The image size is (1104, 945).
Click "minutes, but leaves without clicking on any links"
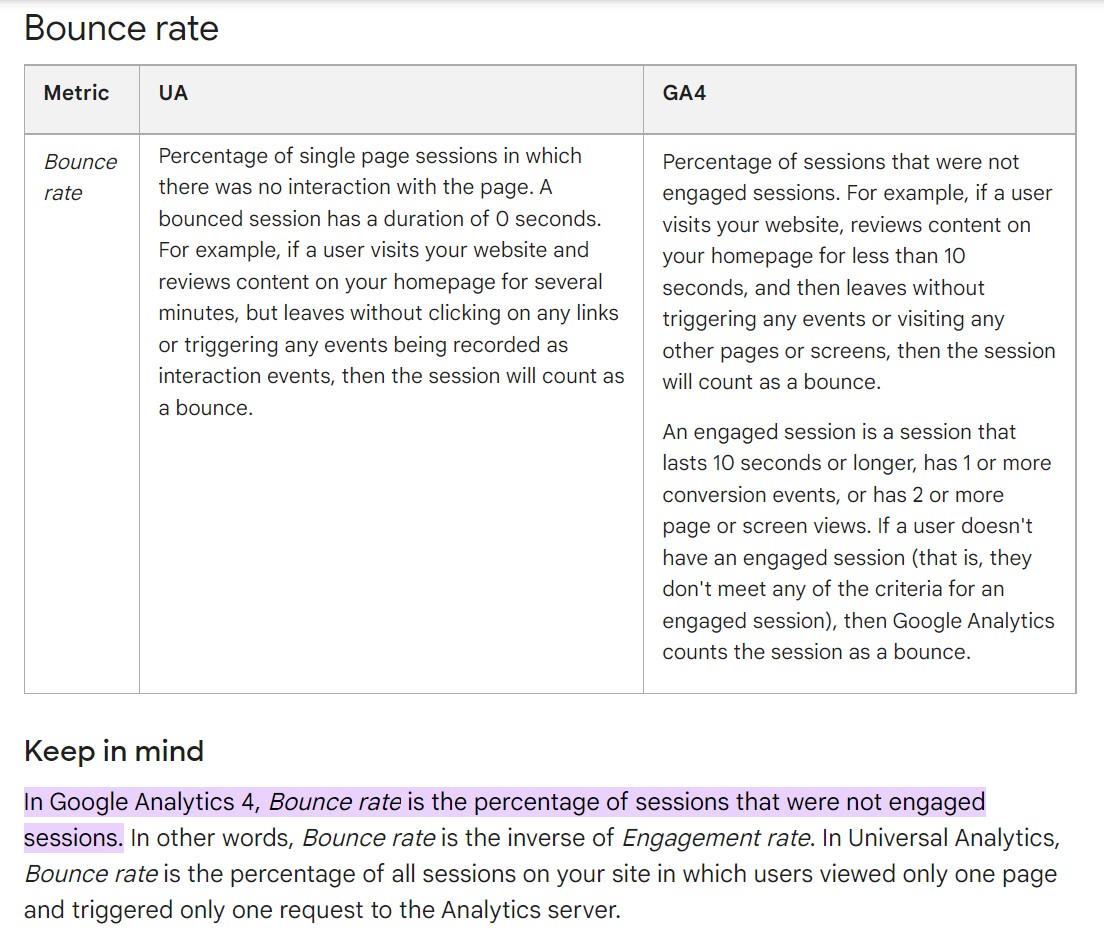coord(388,313)
